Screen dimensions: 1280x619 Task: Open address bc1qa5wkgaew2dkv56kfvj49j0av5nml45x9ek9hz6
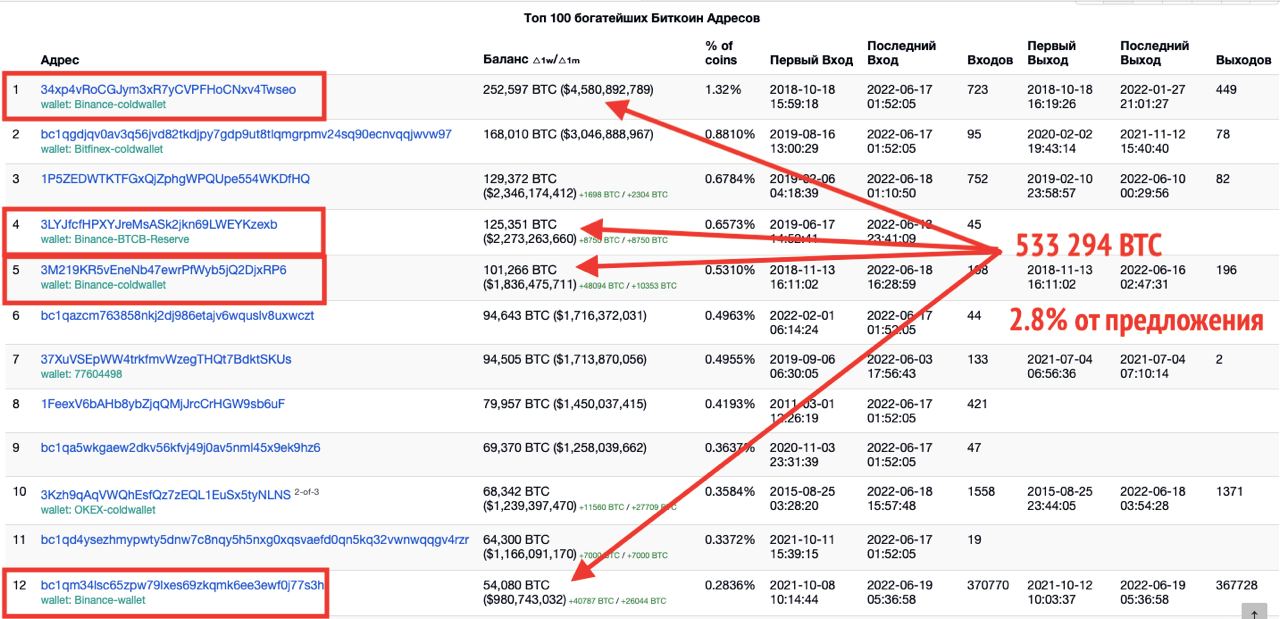point(180,448)
